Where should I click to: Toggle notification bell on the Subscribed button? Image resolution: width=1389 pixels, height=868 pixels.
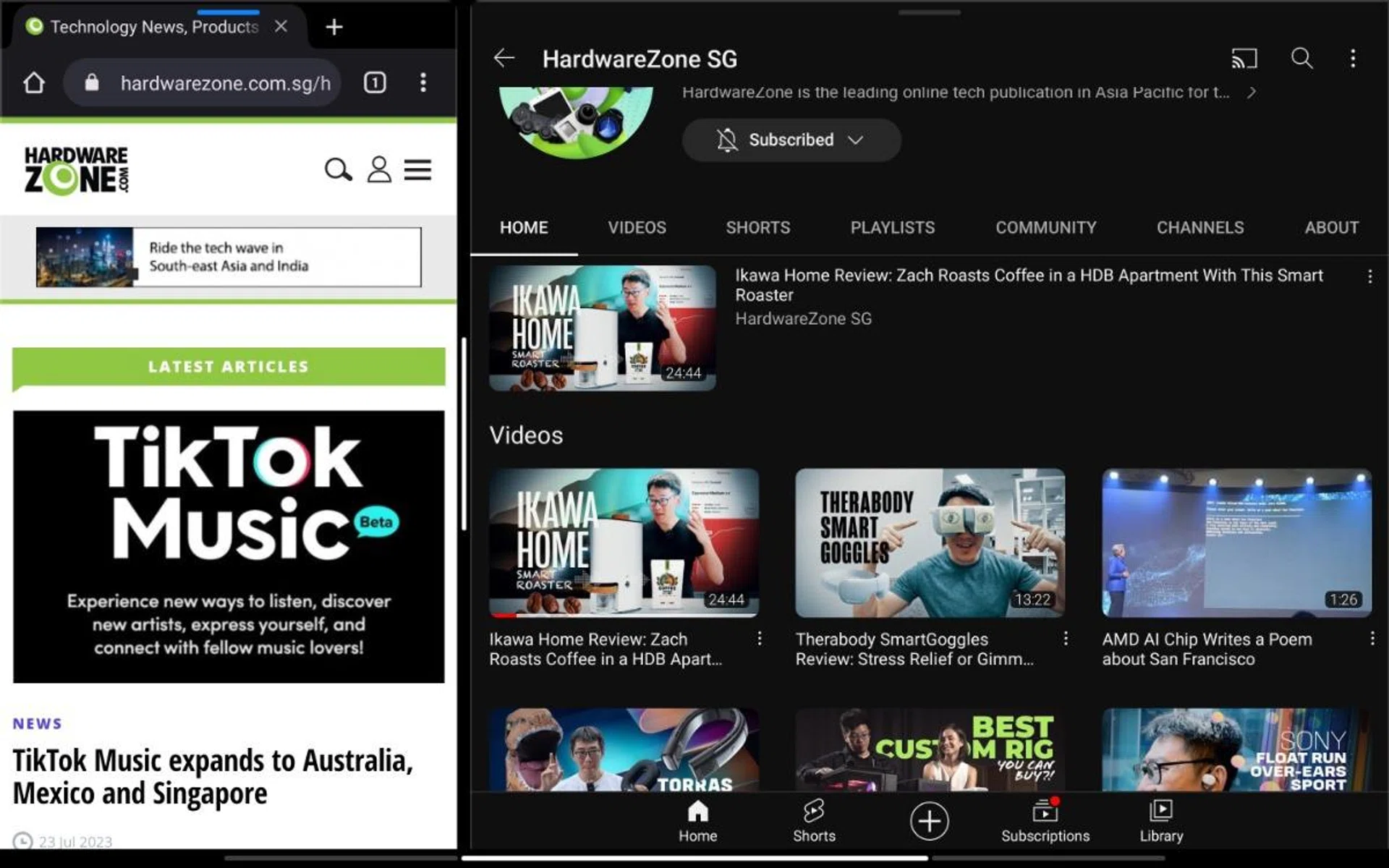[x=728, y=140]
